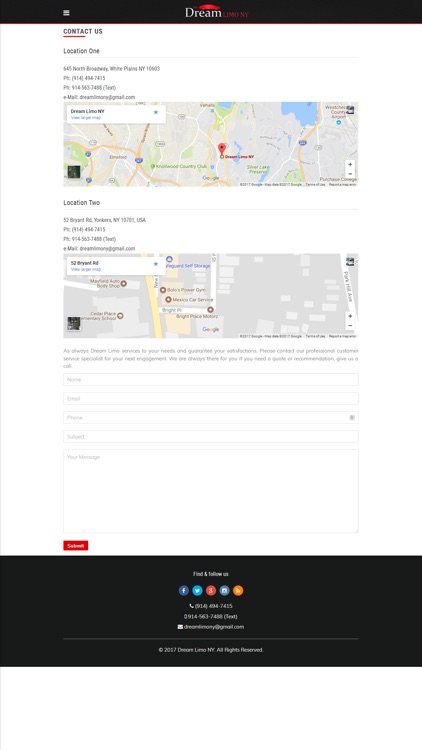This screenshot has height=750, width=422.
Task: Open the RSS feed icon
Action: 238,591
